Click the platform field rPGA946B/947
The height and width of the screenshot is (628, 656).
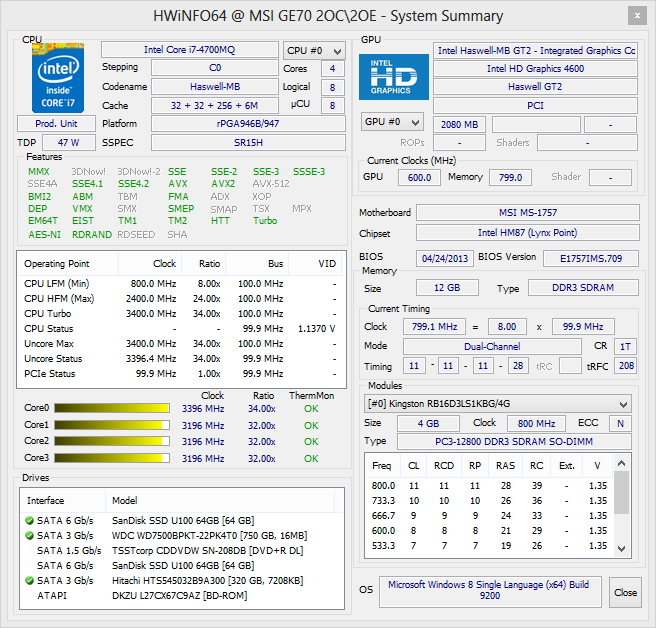[x=248, y=124]
